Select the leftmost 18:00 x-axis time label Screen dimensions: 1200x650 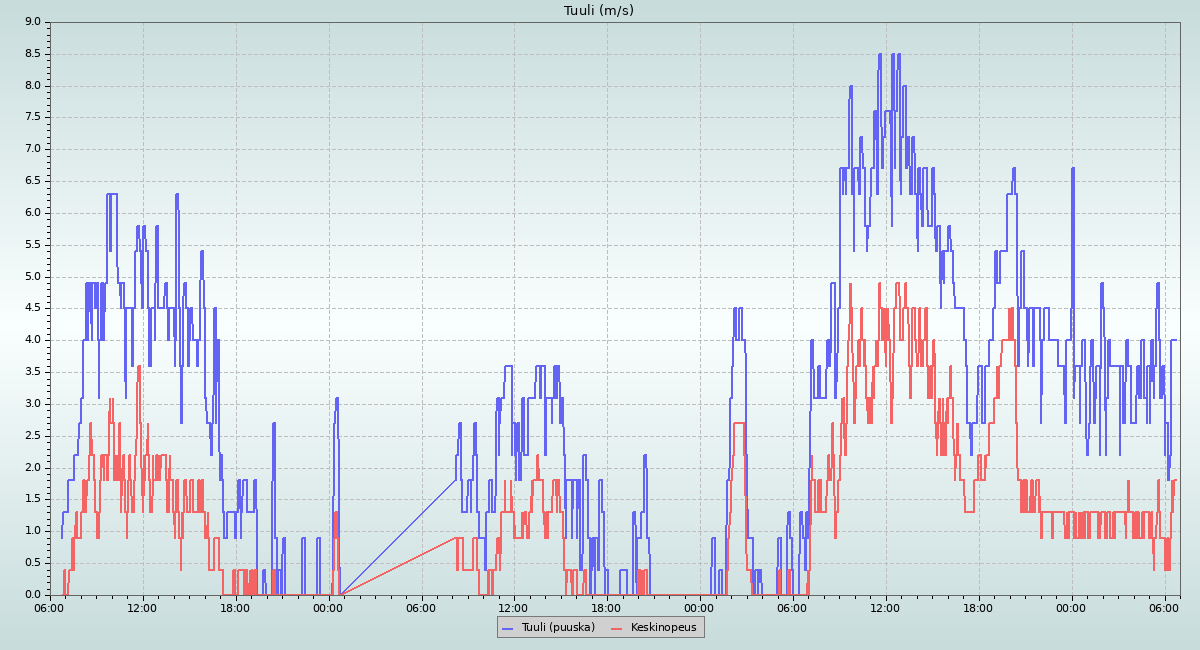point(235,607)
